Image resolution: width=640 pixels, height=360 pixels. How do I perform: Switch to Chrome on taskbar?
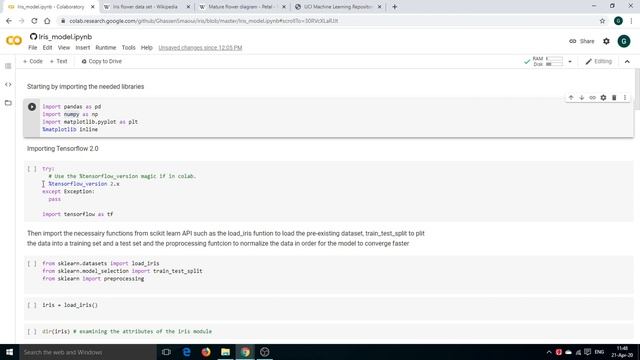pyautogui.click(x=245, y=352)
